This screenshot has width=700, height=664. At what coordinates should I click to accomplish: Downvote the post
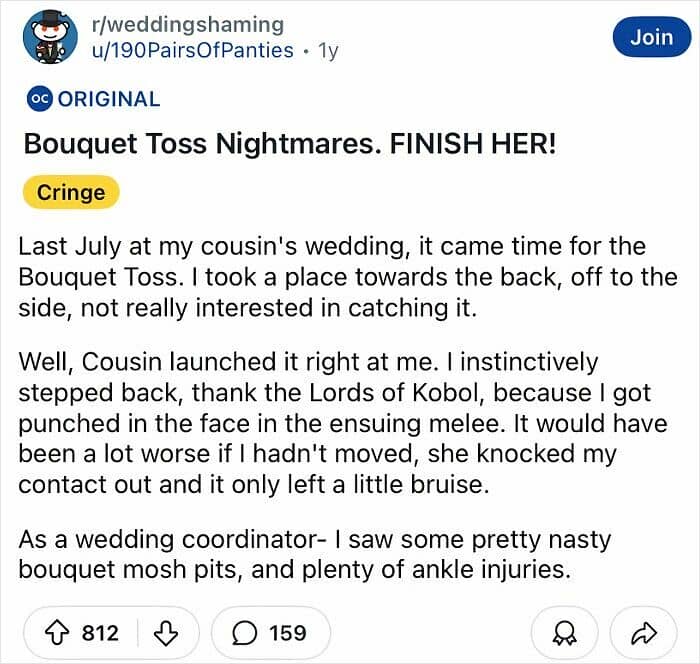tap(168, 632)
